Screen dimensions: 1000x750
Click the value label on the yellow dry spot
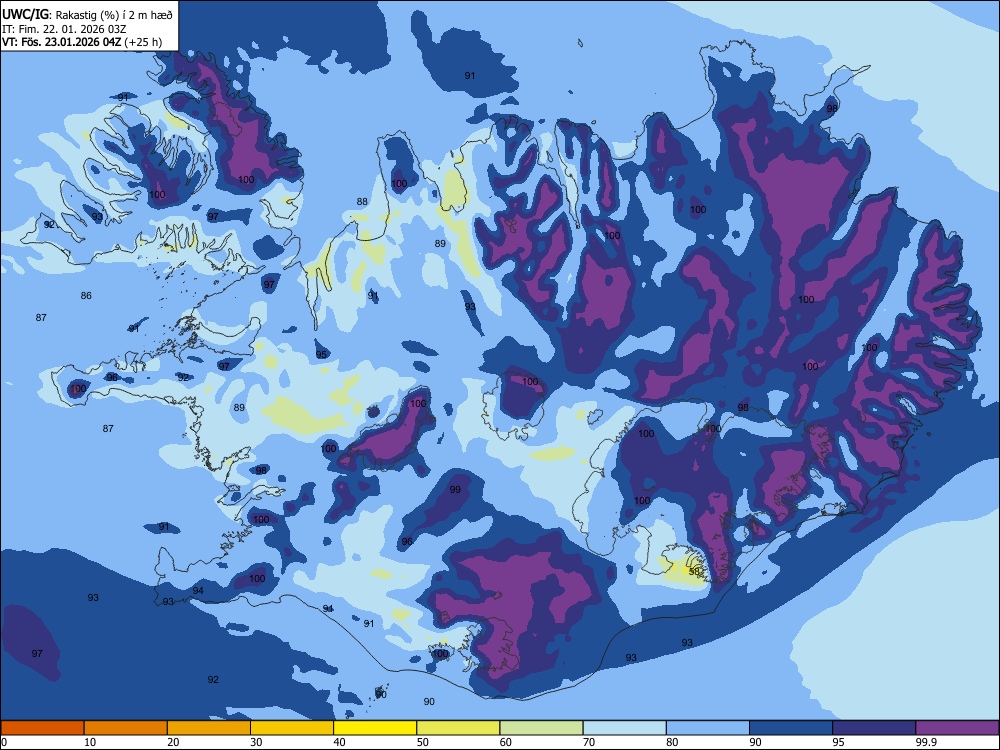(x=695, y=571)
